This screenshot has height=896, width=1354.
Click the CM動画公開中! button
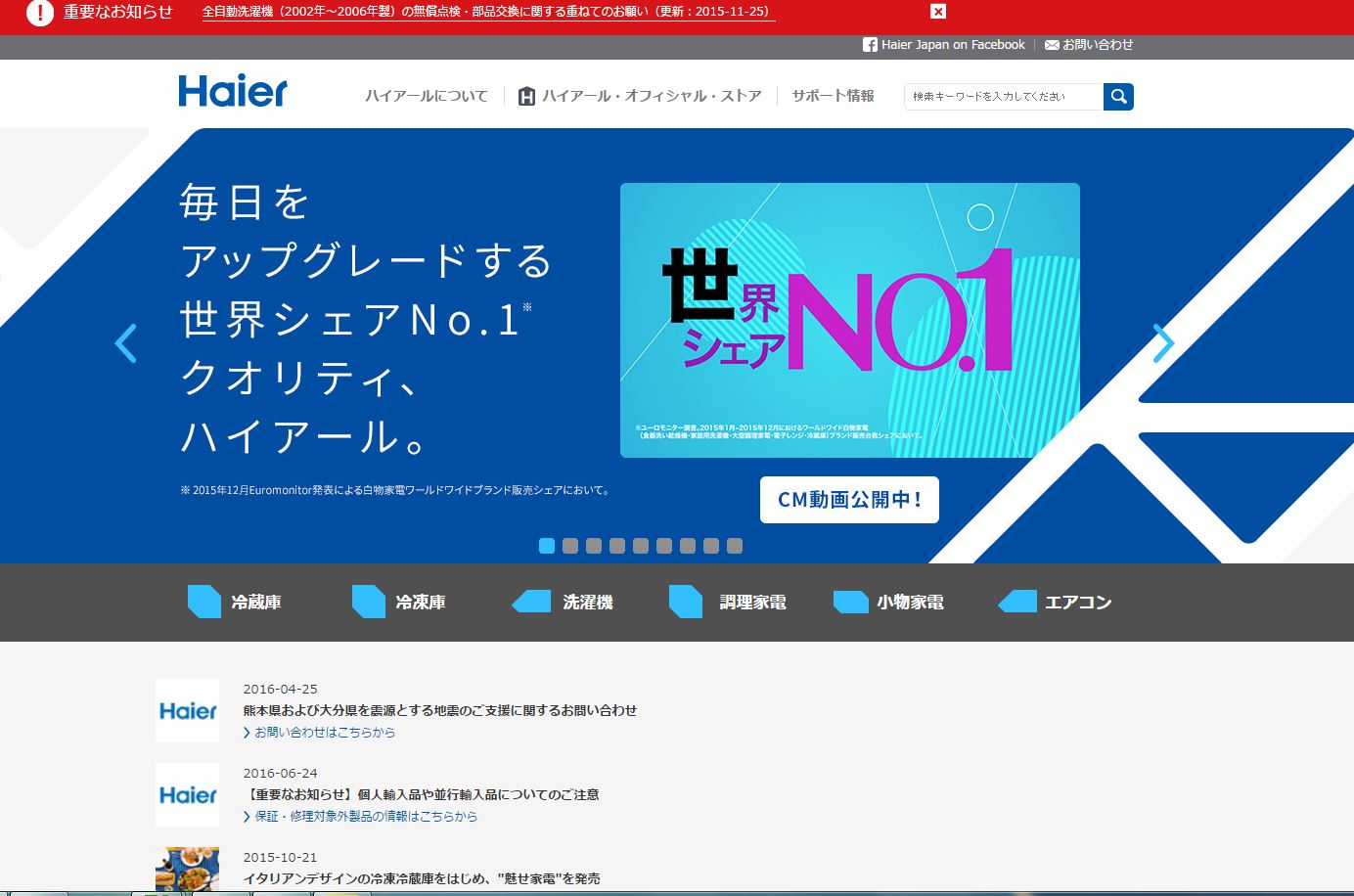coord(849,500)
